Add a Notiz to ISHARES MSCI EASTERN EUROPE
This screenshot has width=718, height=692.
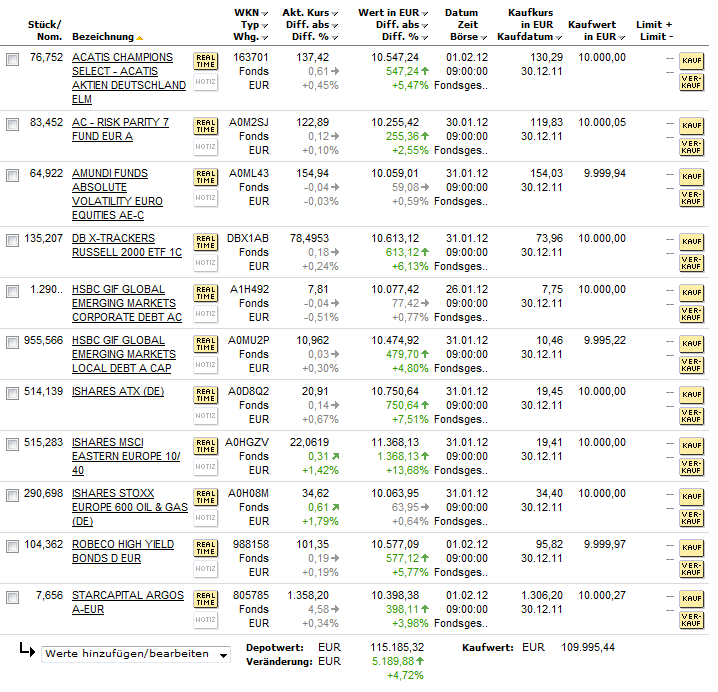pos(206,467)
